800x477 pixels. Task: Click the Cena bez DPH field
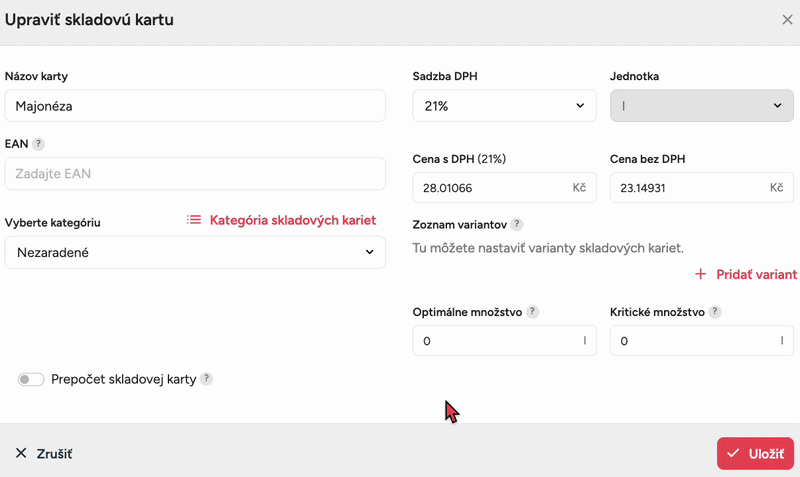[x=688, y=188]
